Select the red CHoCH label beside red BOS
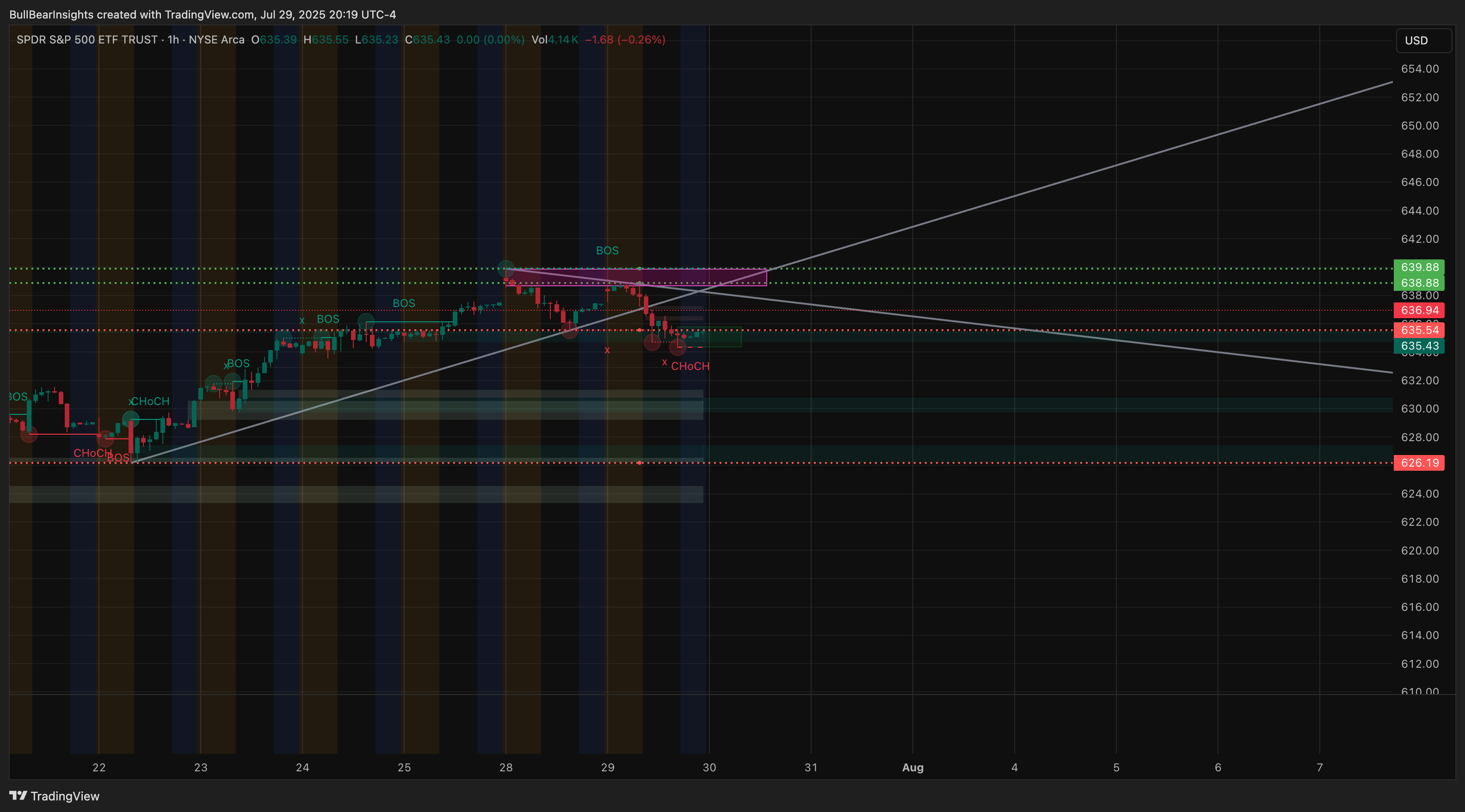 92,453
